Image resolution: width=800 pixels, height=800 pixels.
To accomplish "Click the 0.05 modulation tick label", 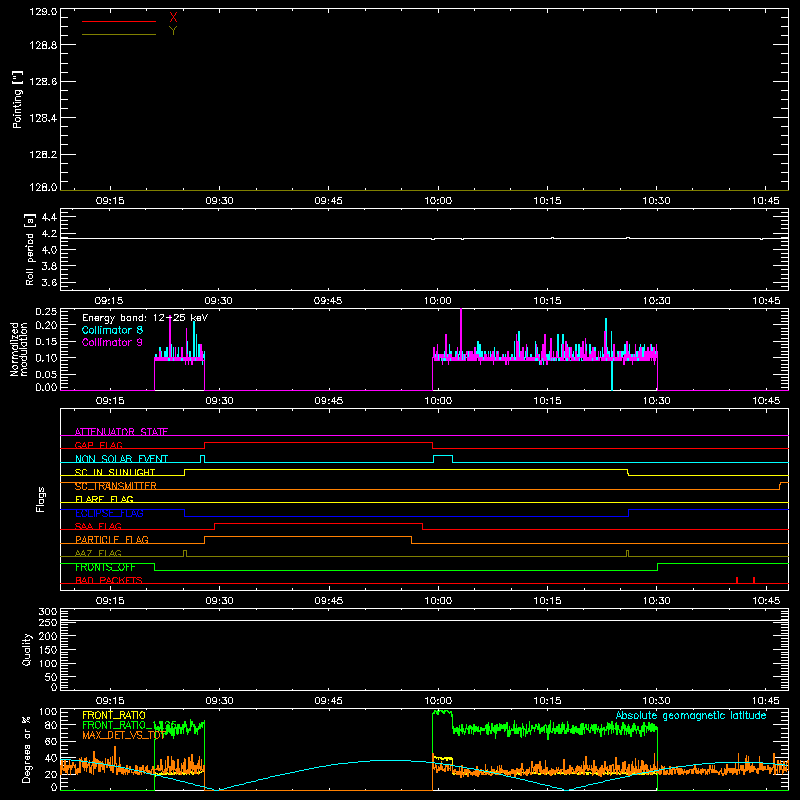I will 46,374.
